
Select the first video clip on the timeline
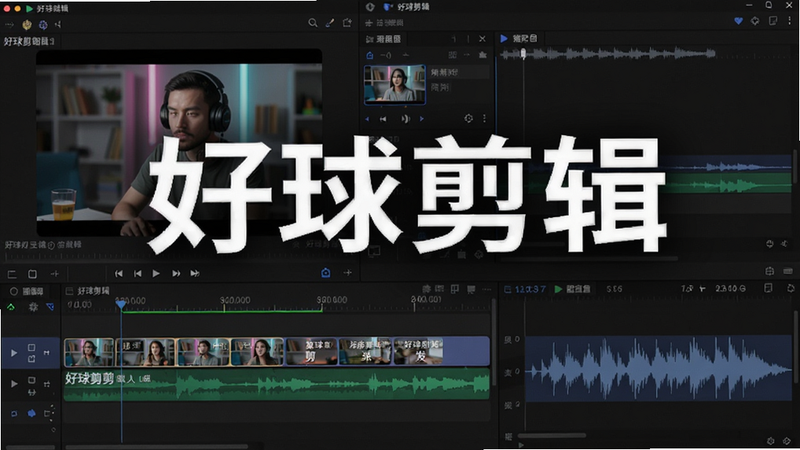(89, 352)
